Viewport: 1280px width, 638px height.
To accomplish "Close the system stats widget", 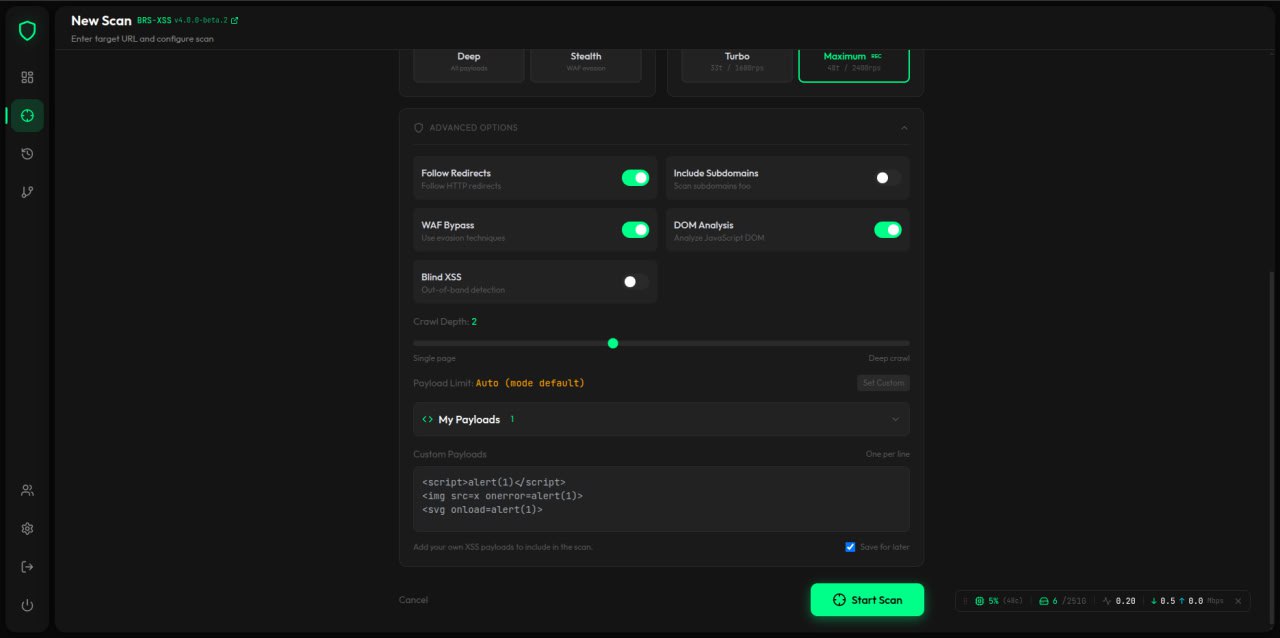I will click(x=1238, y=601).
